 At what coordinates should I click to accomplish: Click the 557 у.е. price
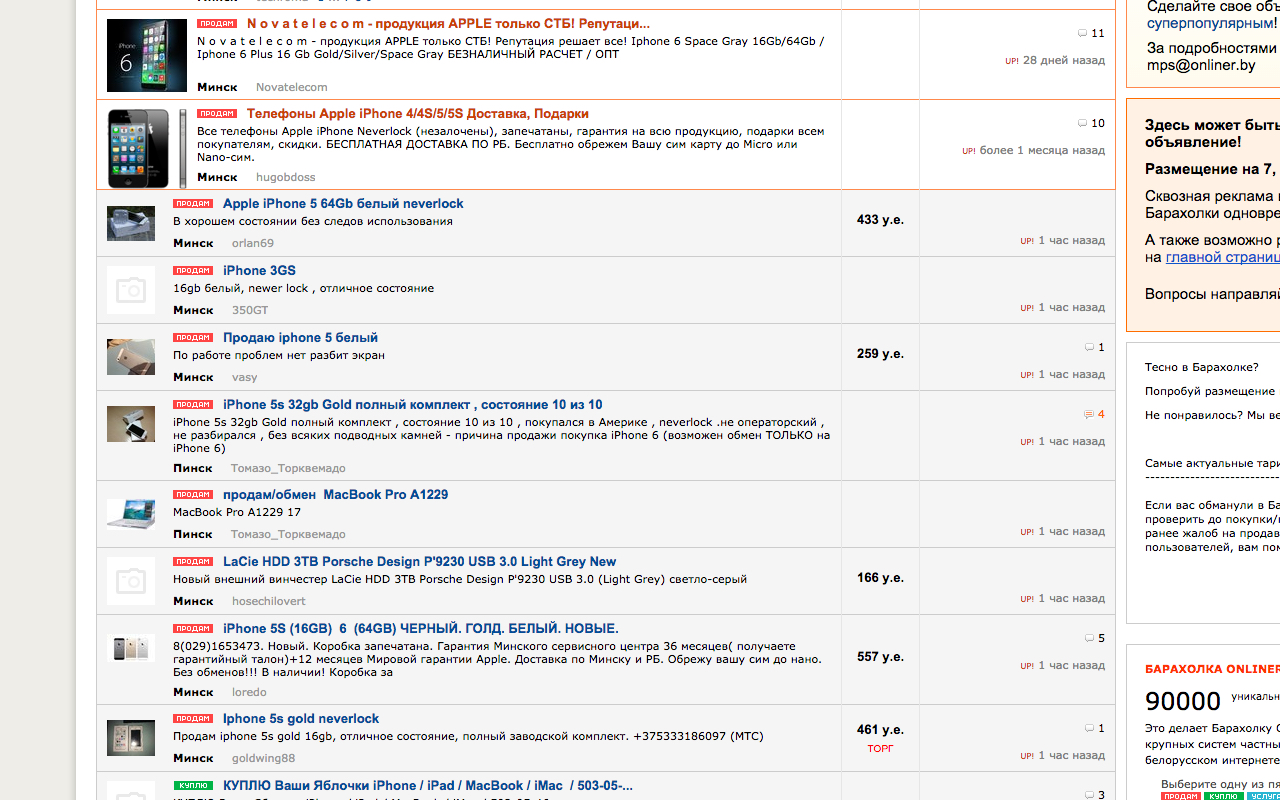pyautogui.click(x=880, y=657)
